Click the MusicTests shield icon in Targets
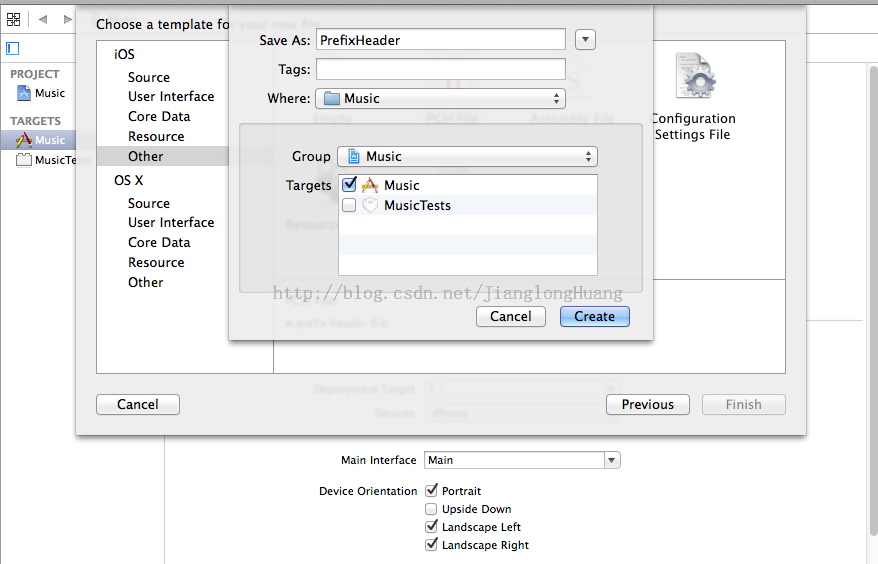The width and height of the screenshot is (878, 564). click(370, 206)
